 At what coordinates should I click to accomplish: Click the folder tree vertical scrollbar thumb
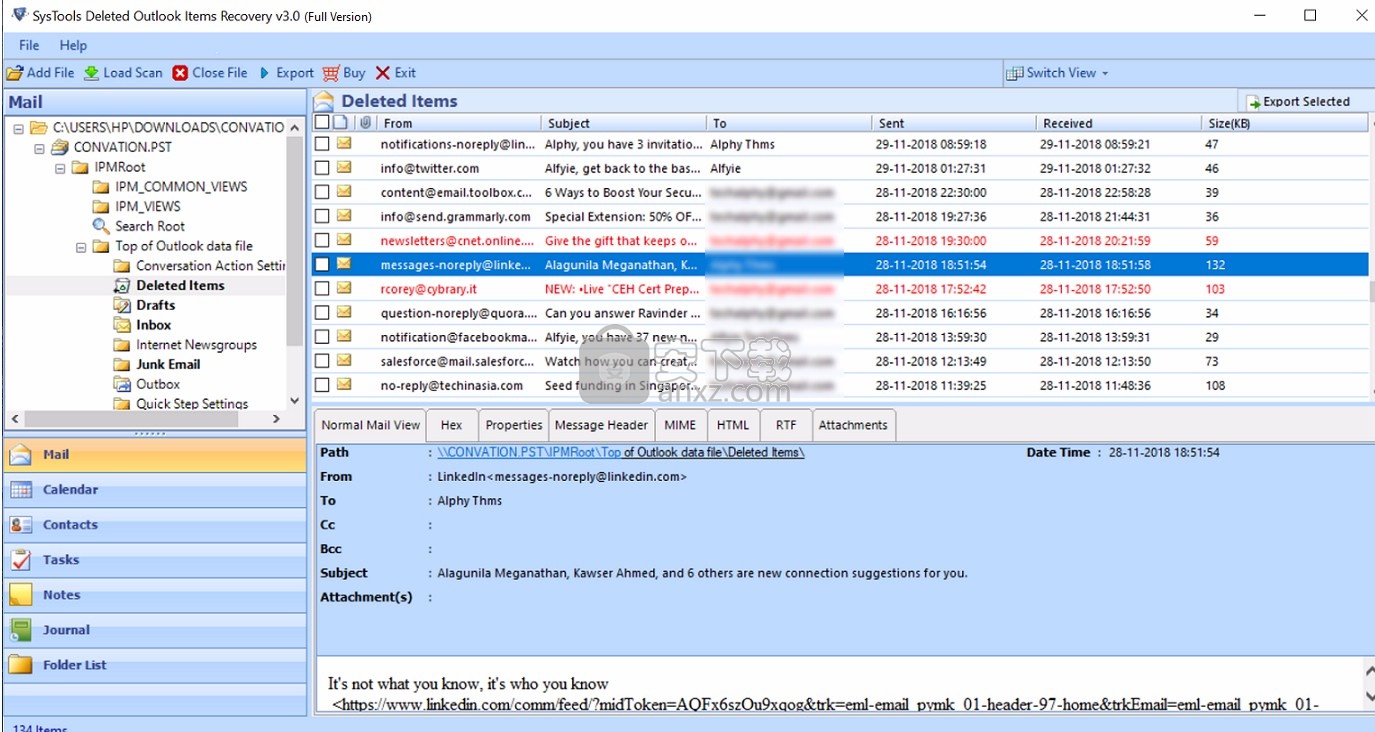click(295, 242)
